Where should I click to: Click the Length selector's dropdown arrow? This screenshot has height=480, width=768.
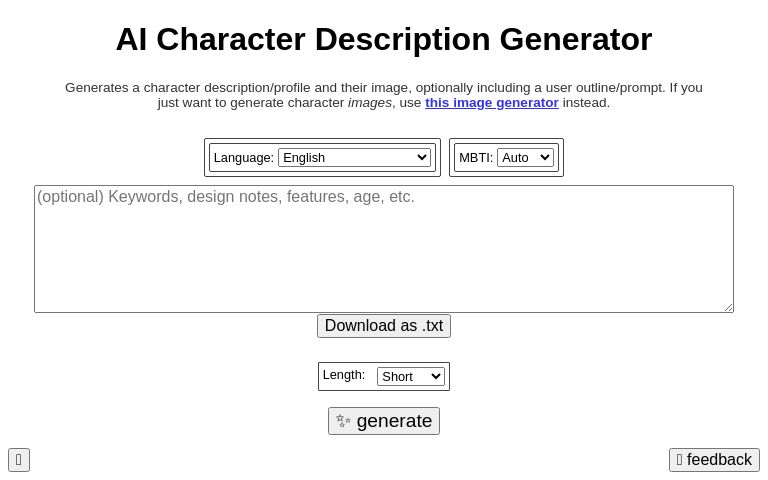point(435,376)
